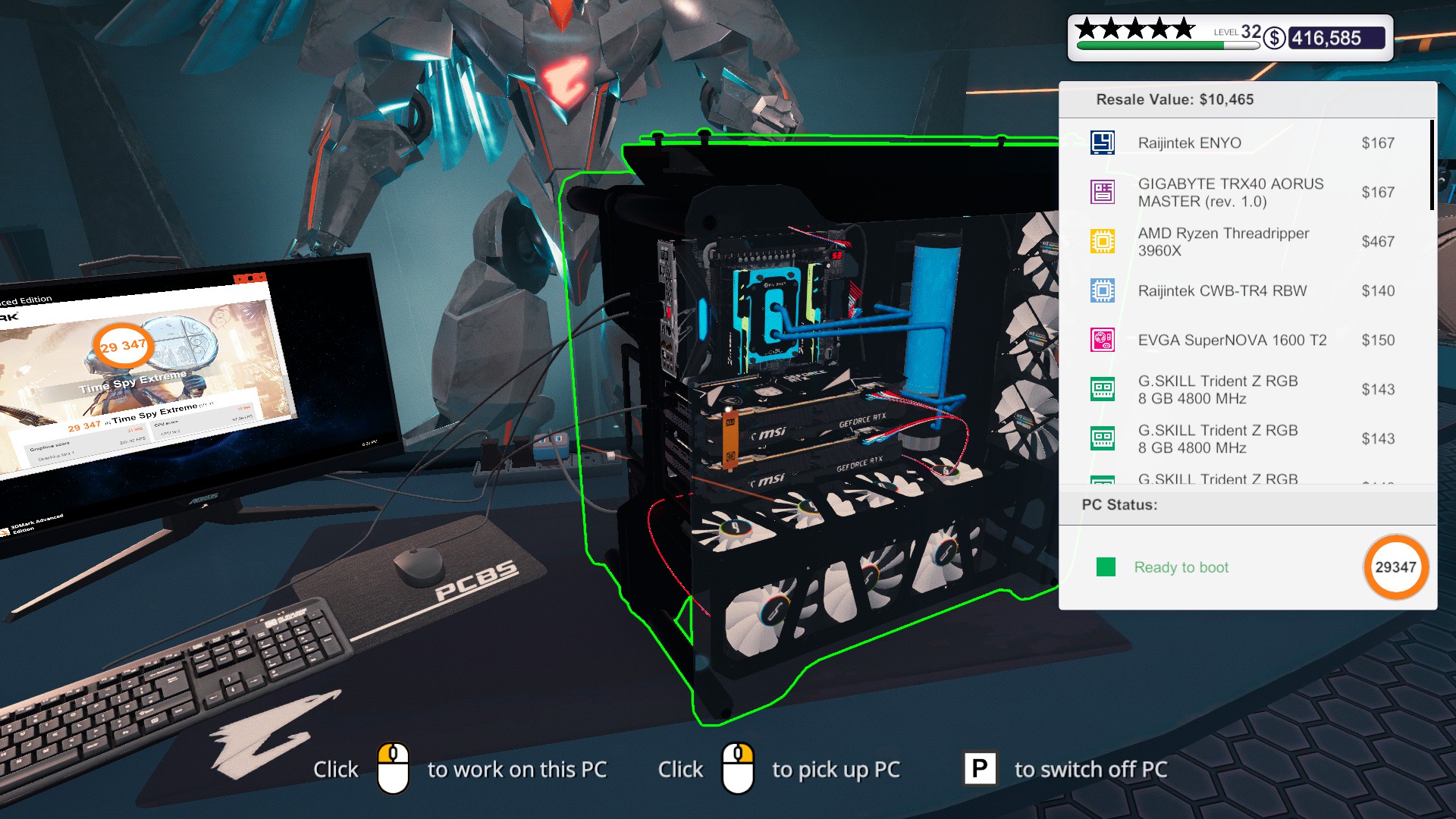Select the EVGA SuperNOVA 1600 T2 part name
Image resolution: width=1456 pixels, height=819 pixels.
click(1232, 340)
